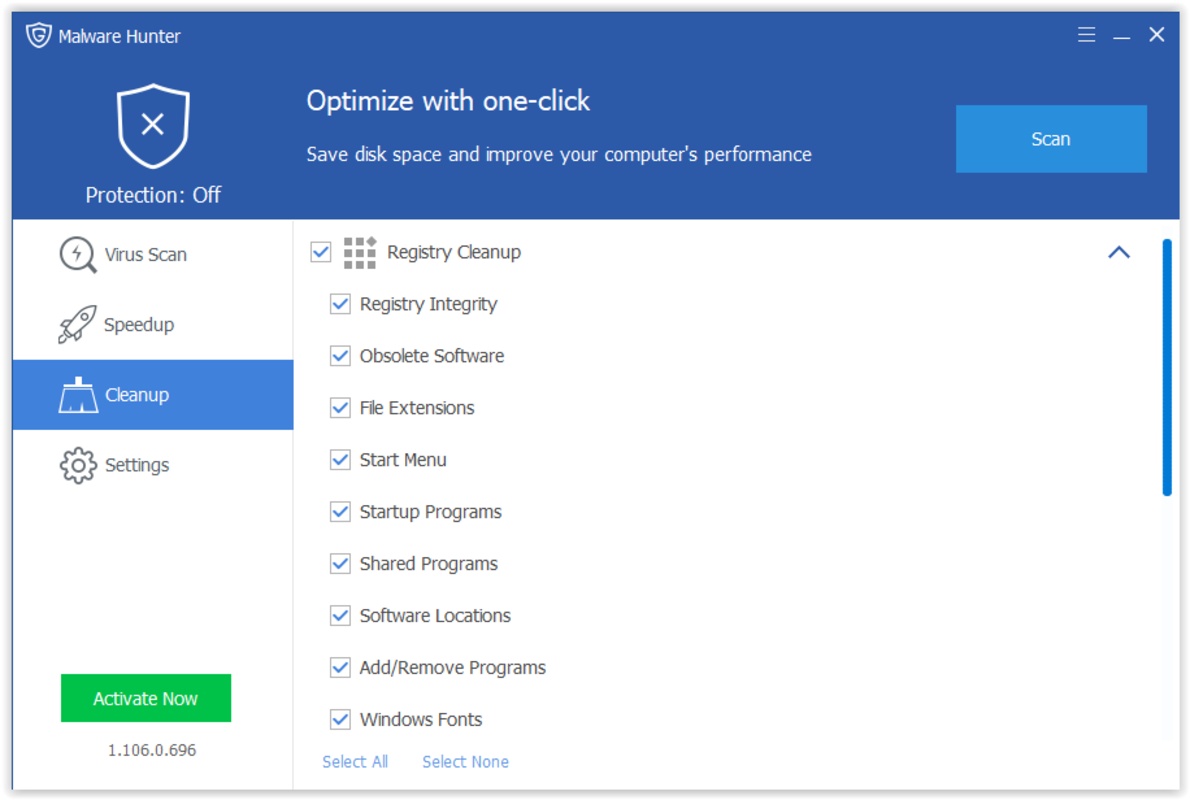Click the Software Locations label
Screen dimensions: 1190x800
coord(435,616)
